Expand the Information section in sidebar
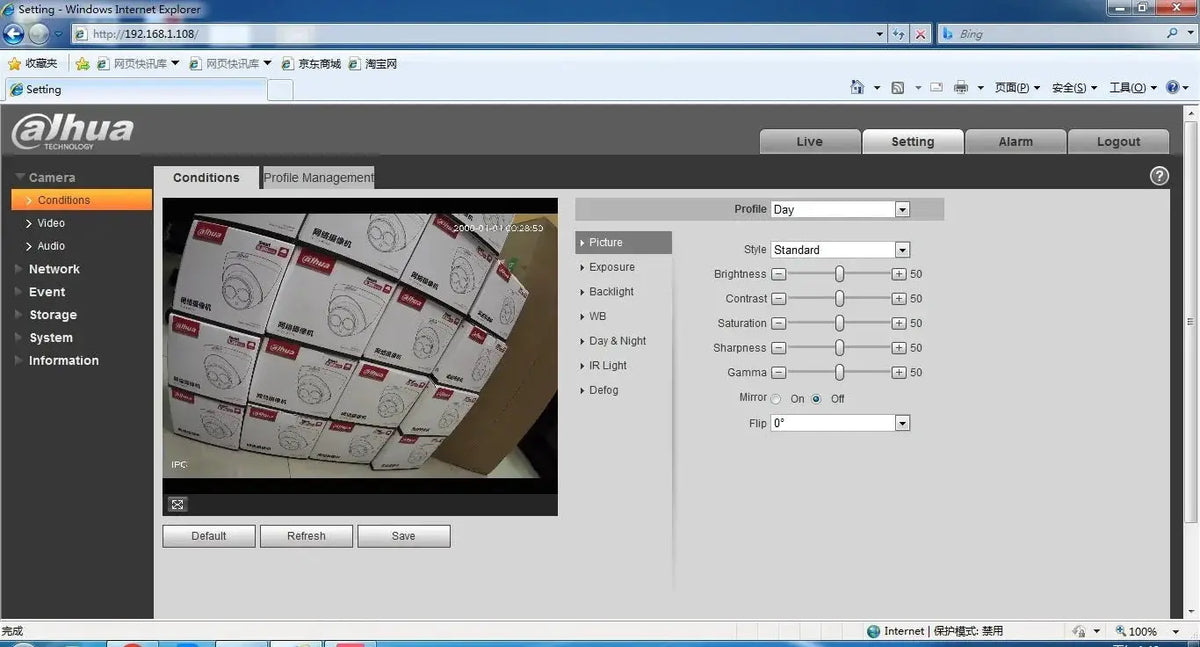The height and width of the screenshot is (647, 1200). [x=64, y=361]
